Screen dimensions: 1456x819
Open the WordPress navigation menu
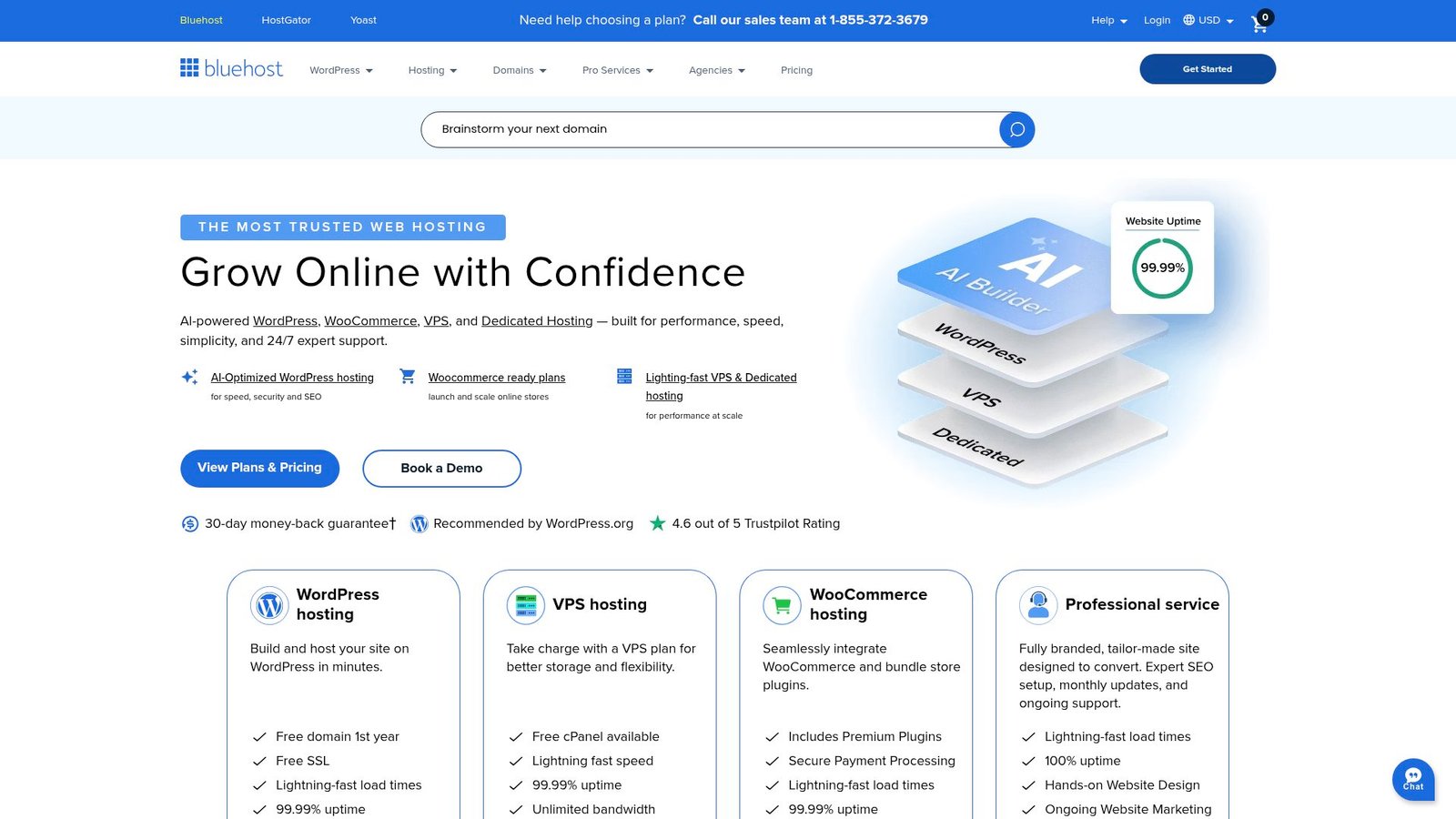(340, 70)
